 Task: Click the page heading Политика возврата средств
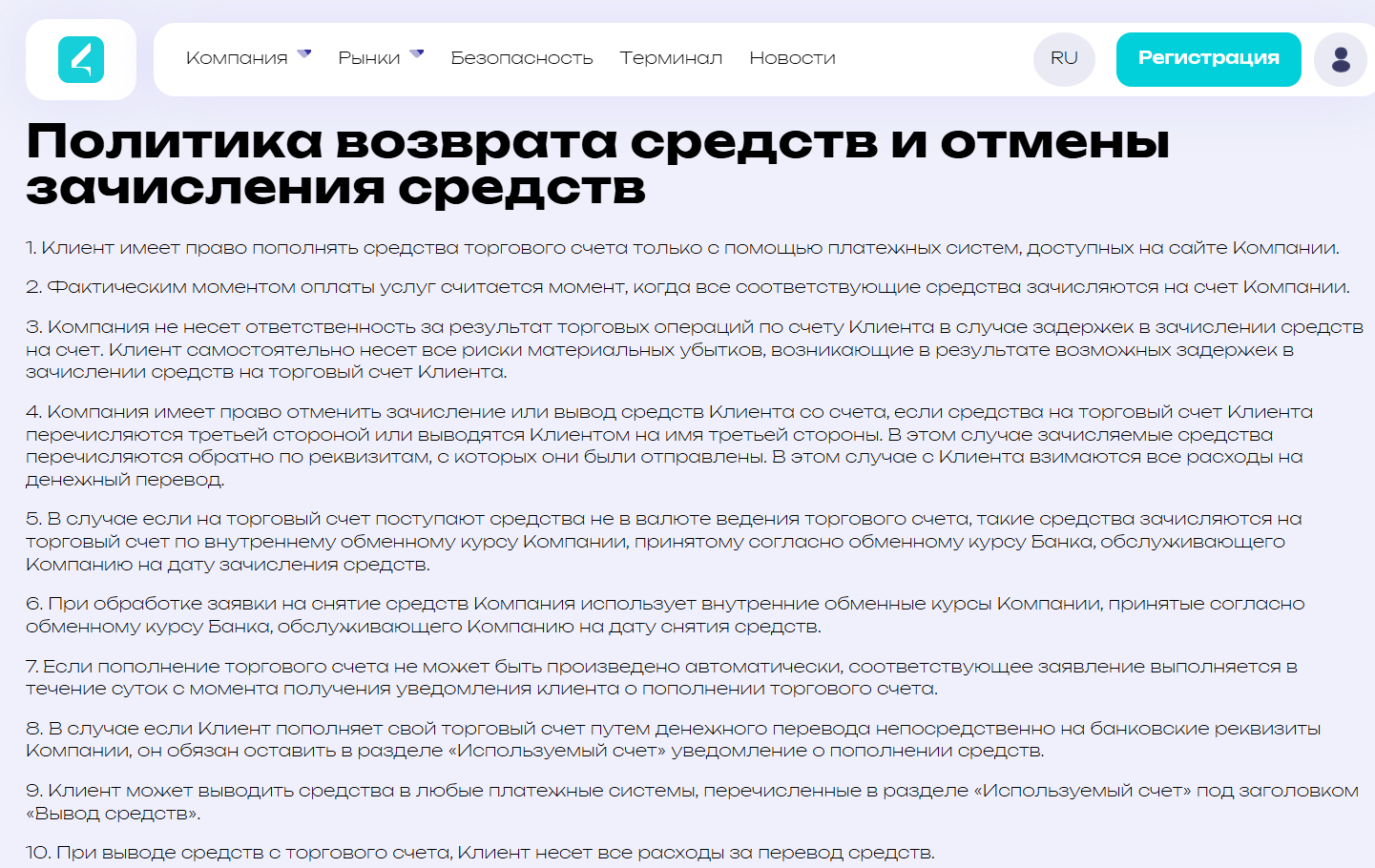pos(598,164)
